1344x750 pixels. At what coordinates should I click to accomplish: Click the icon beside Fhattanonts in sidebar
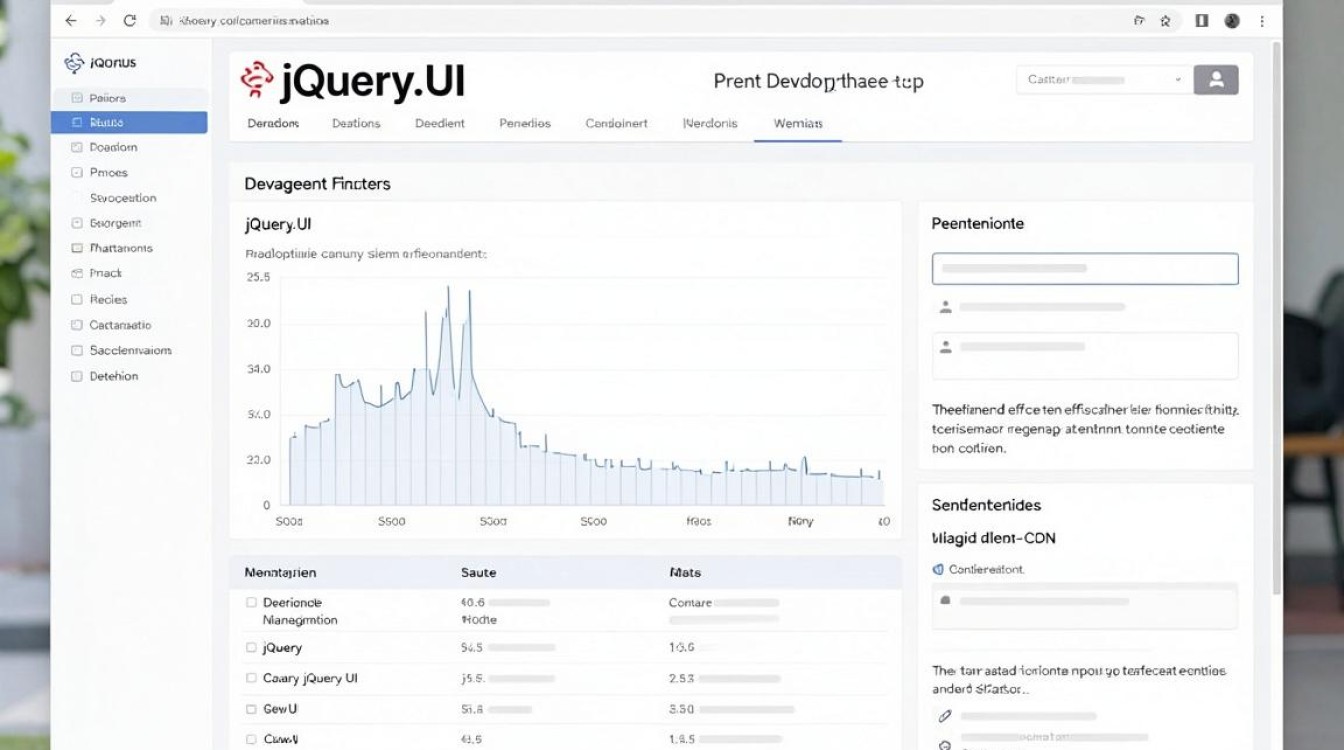(x=77, y=248)
